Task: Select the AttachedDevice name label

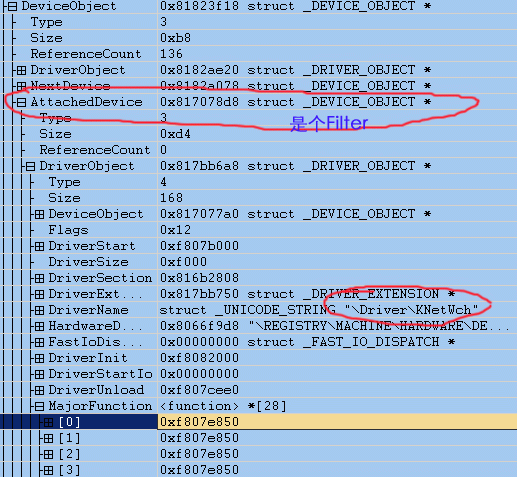Action: [x=86, y=102]
